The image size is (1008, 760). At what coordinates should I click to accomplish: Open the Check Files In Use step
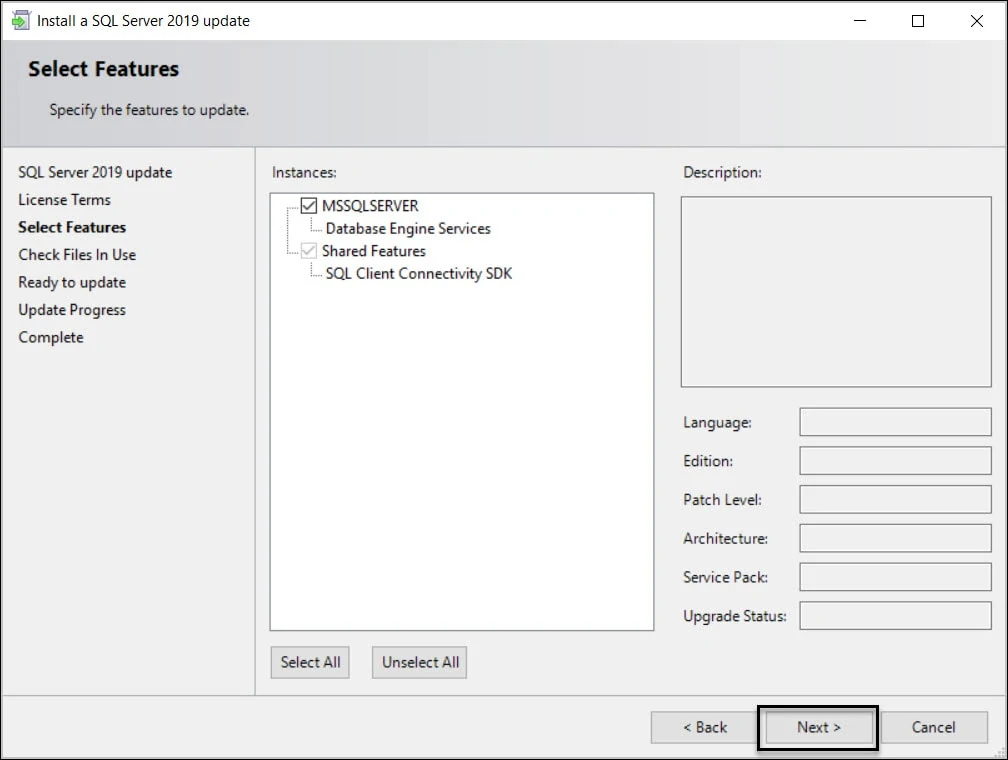[77, 255]
